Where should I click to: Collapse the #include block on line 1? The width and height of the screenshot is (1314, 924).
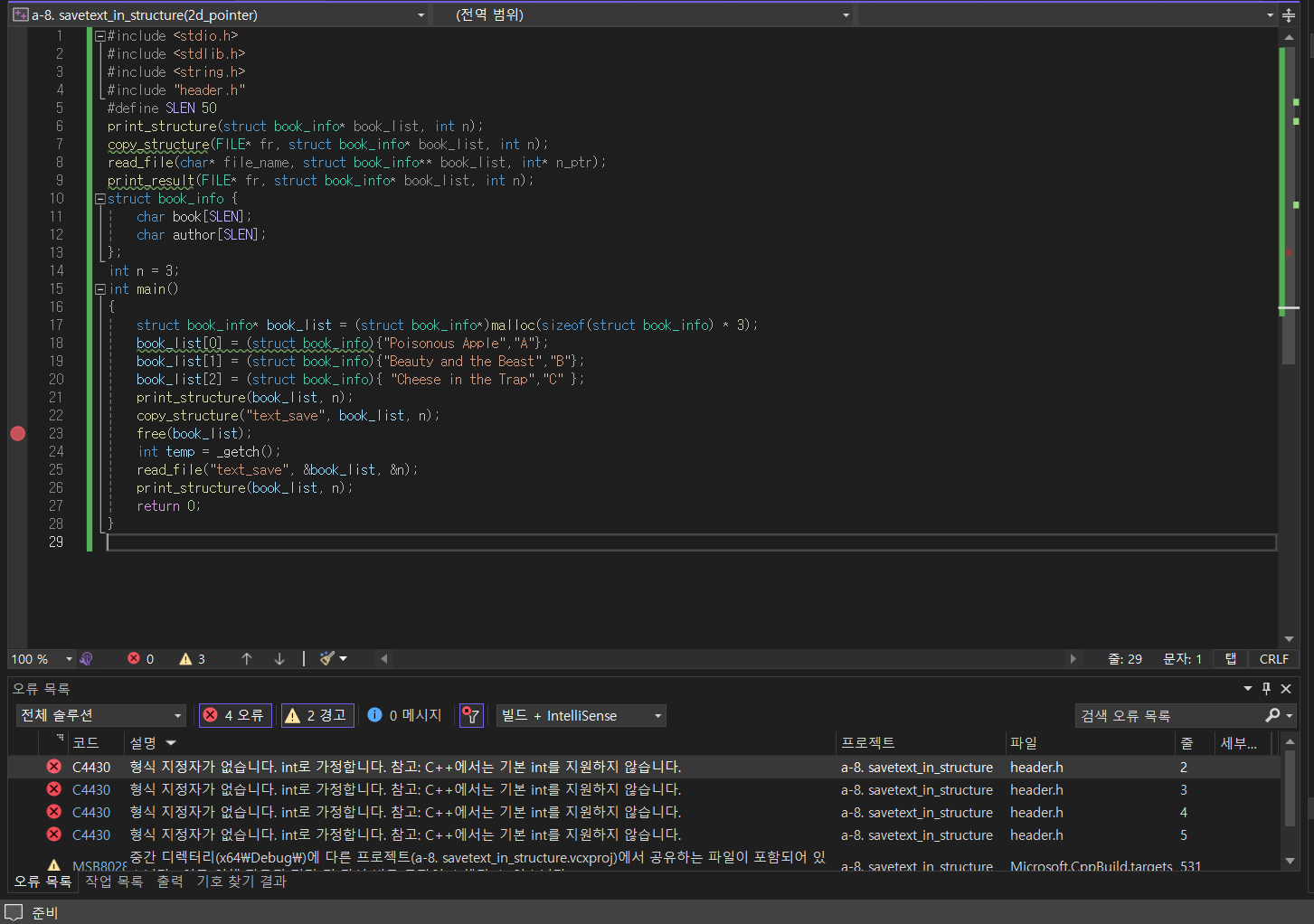click(100, 36)
